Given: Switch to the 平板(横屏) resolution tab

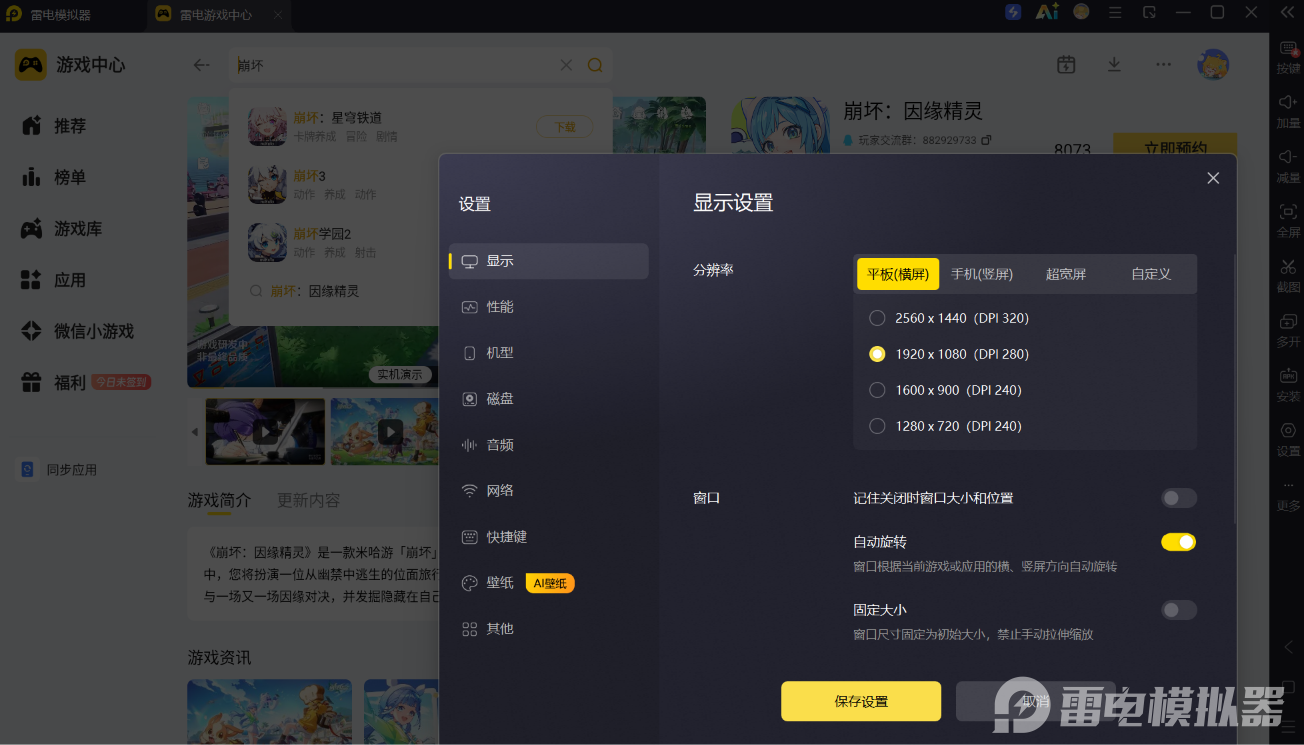Looking at the screenshot, I should (898, 274).
